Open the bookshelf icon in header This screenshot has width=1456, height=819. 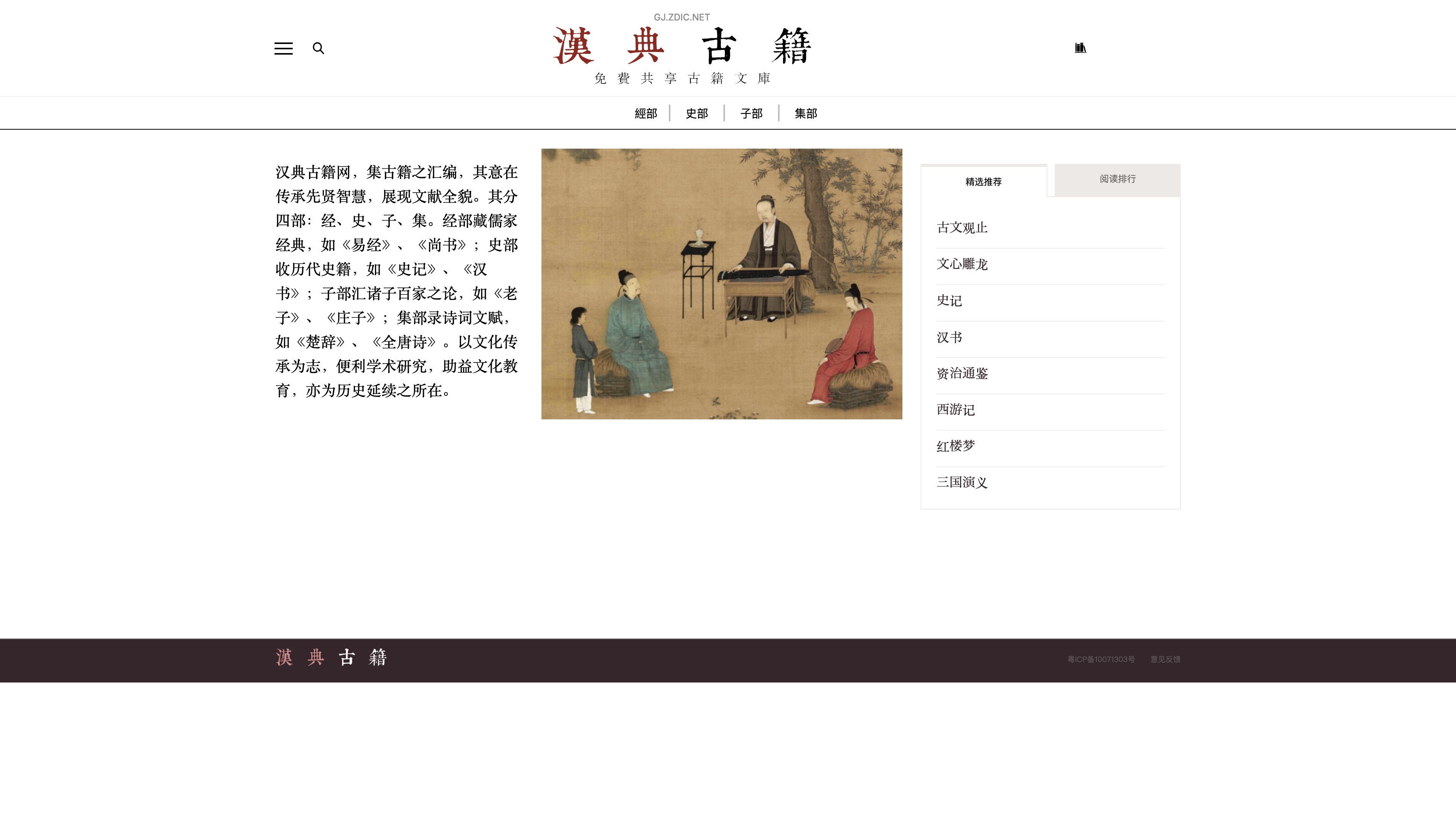1080,48
